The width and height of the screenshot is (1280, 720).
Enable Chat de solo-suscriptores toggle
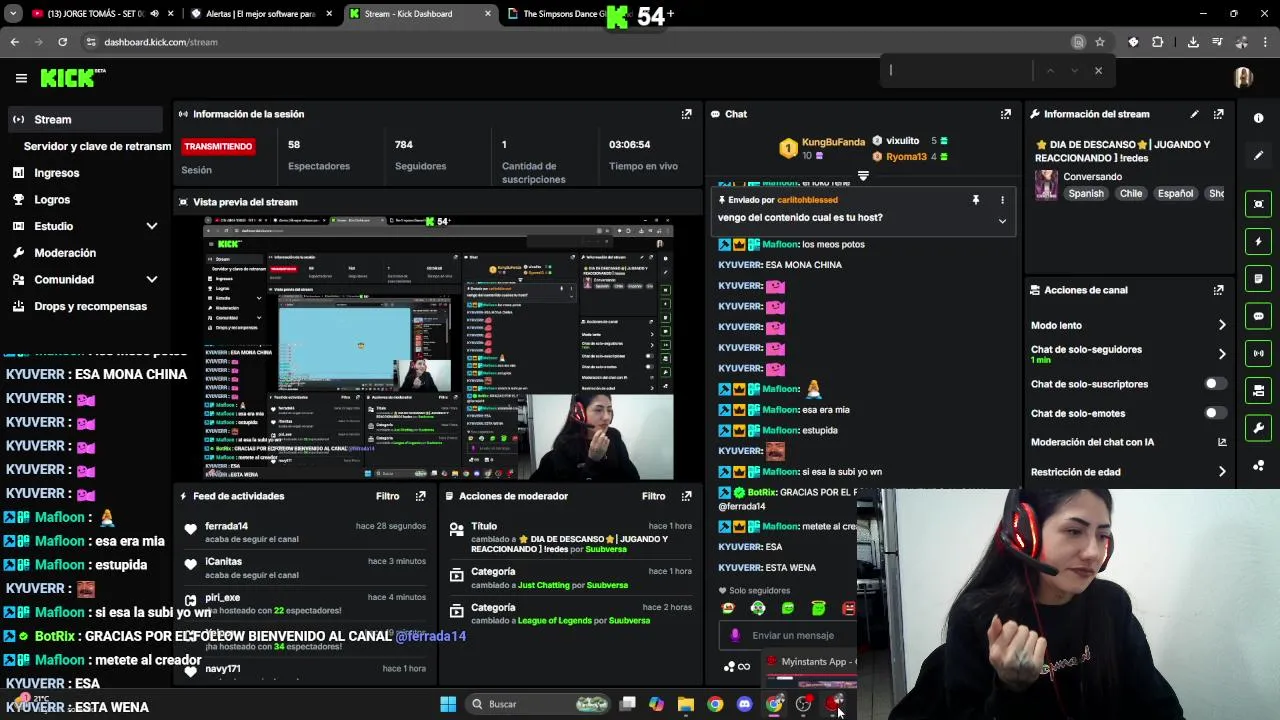(x=1215, y=384)
